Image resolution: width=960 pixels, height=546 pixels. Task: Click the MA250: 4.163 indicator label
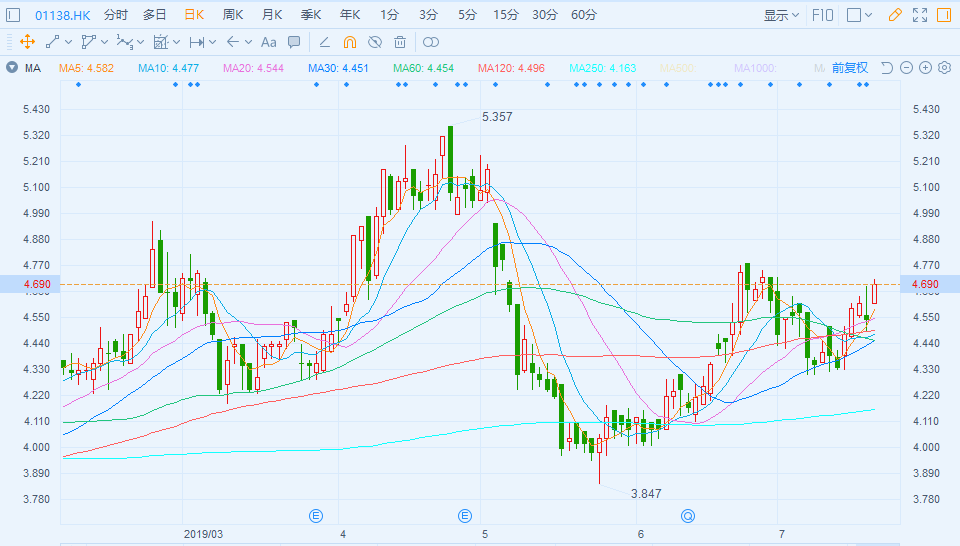coord(602,68)
